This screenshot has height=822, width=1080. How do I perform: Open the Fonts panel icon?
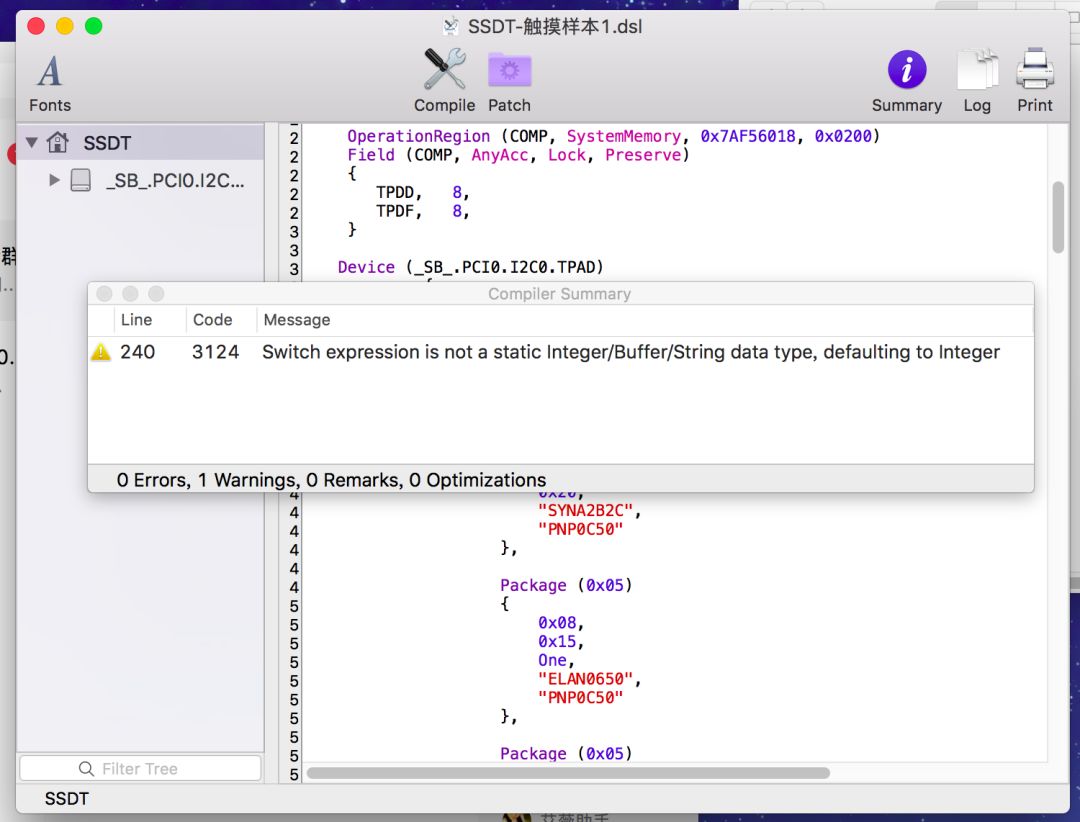click(49, 72)
